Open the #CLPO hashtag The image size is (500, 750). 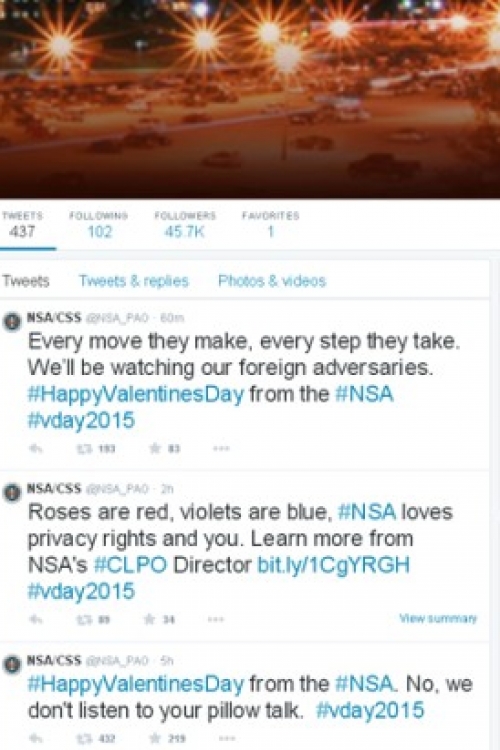131,565
